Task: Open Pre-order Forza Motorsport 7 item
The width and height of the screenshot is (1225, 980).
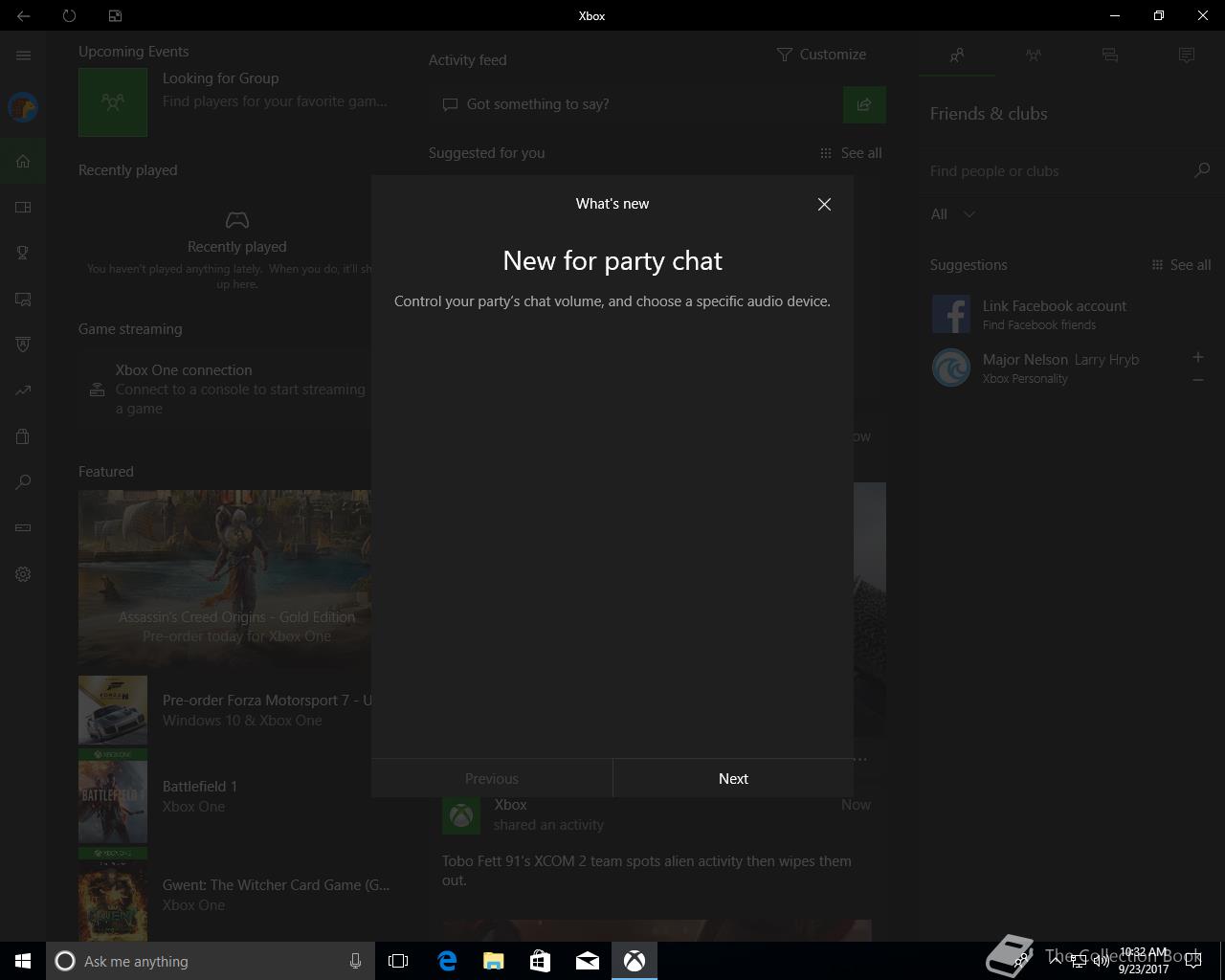Action: point(225,710)
